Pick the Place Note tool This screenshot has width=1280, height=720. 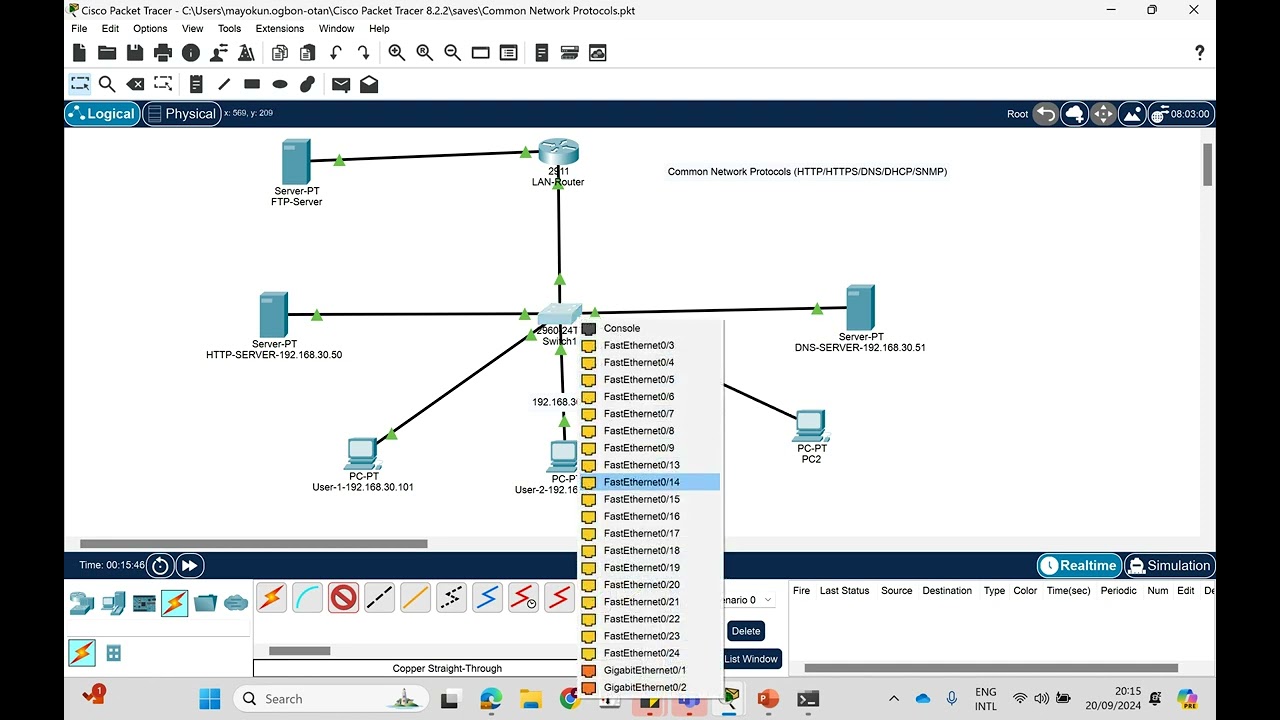tap(196, 85)
